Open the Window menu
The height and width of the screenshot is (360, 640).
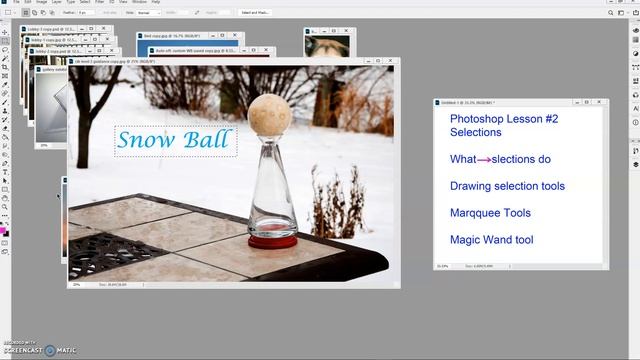coord(139,2)
